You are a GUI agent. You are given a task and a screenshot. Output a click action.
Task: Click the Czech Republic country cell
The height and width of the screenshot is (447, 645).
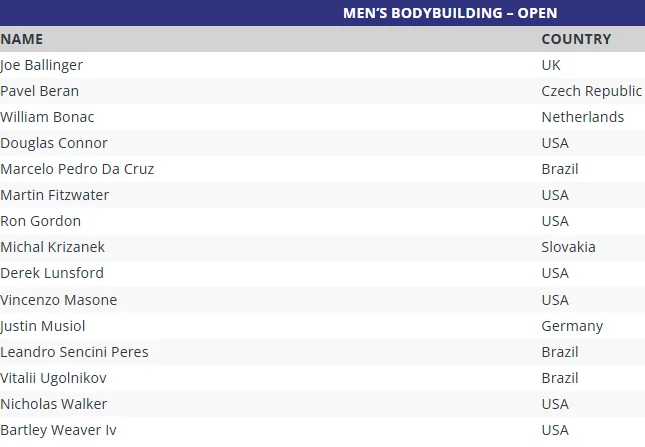click(591, 91)
